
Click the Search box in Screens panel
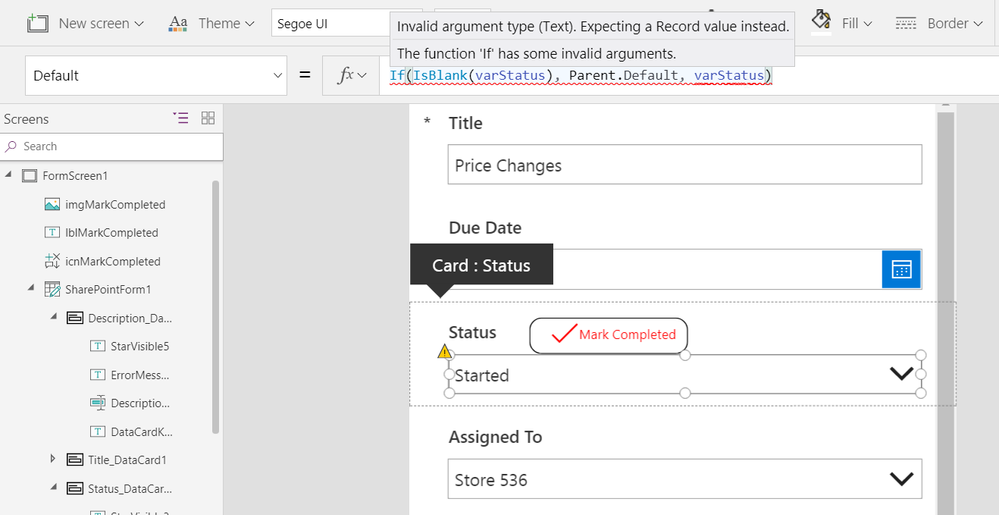click(110, 146)
